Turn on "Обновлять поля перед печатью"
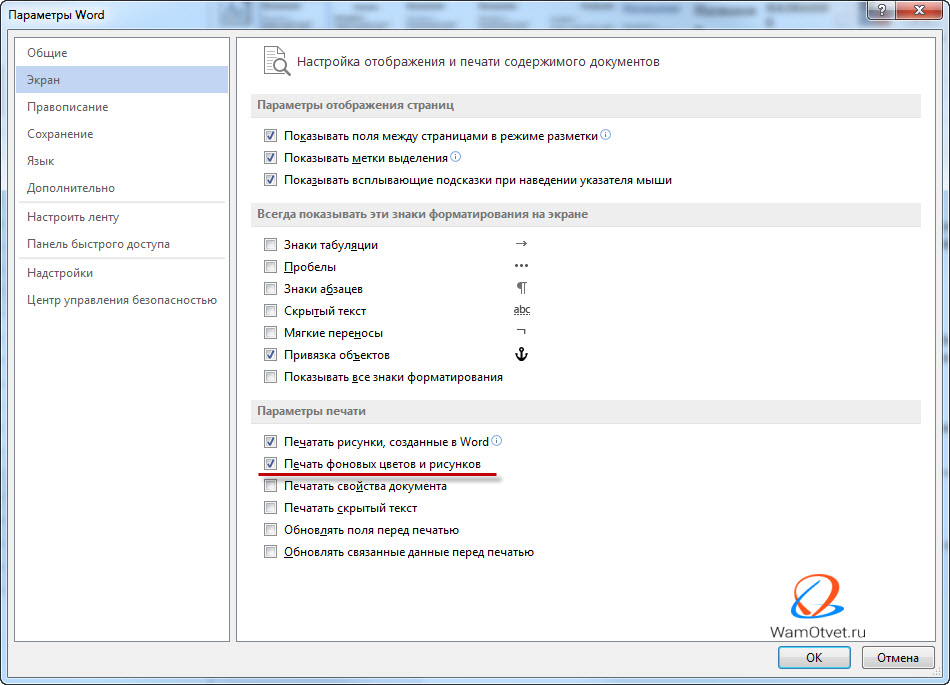Viewport: 950px width, 685px height. pyautogui.click(x=271, y=530)
